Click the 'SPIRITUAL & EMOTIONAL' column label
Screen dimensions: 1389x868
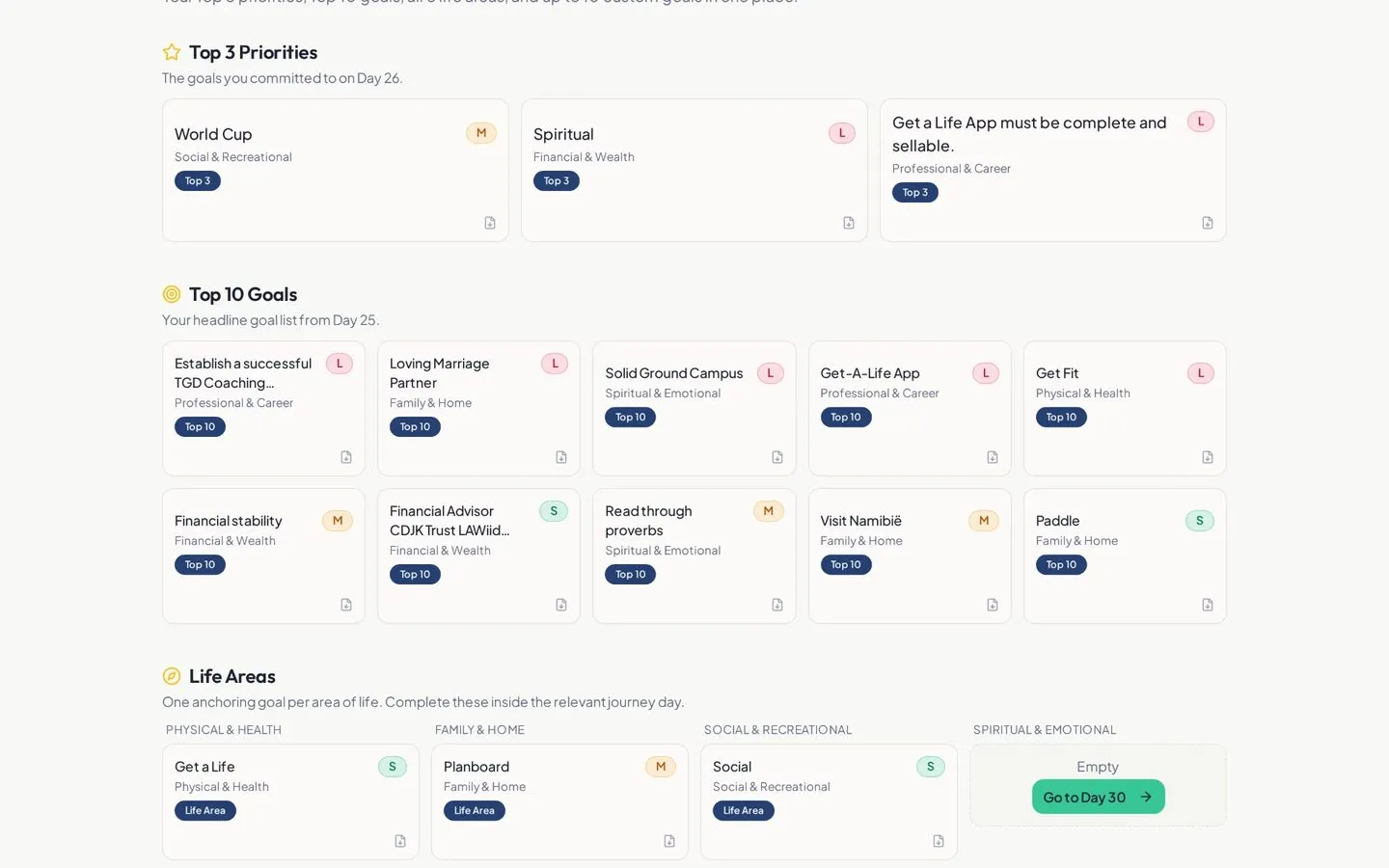coord(1045,730)
